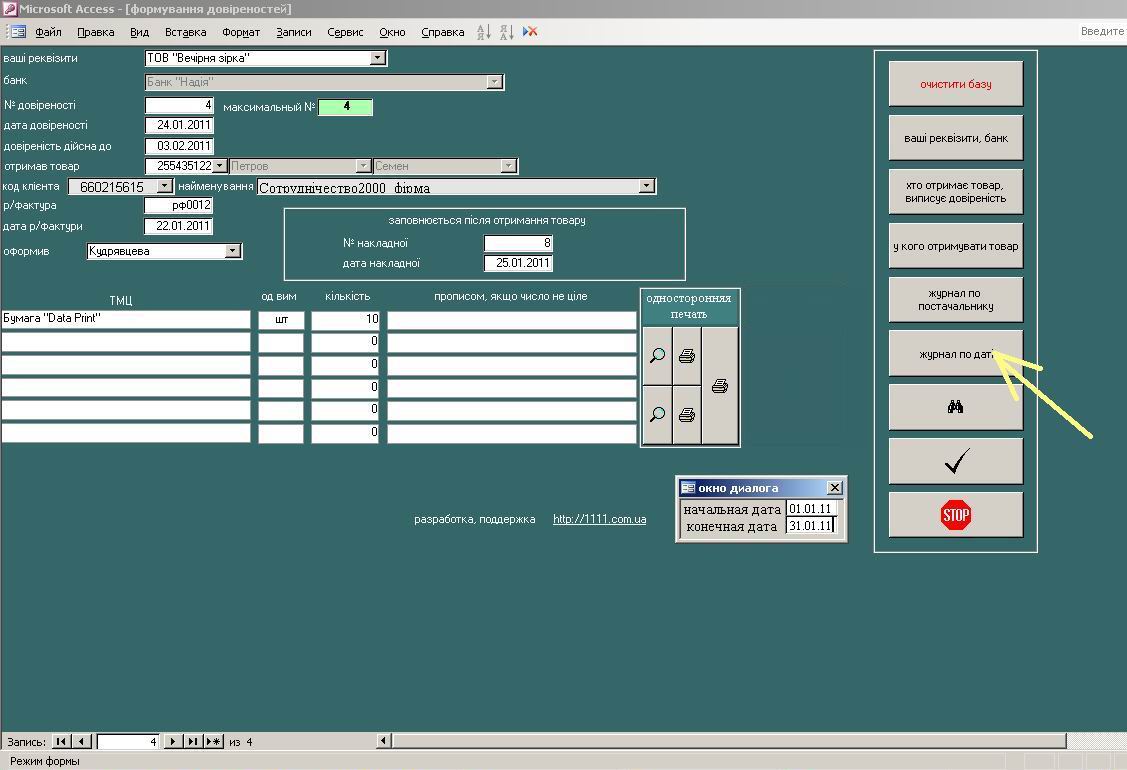Click the red STOP button

pos(955,515)
